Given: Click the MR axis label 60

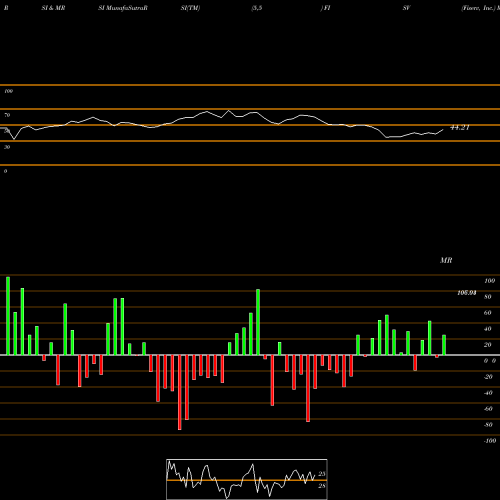Looking at the screenshot, I should pos(488,313).
